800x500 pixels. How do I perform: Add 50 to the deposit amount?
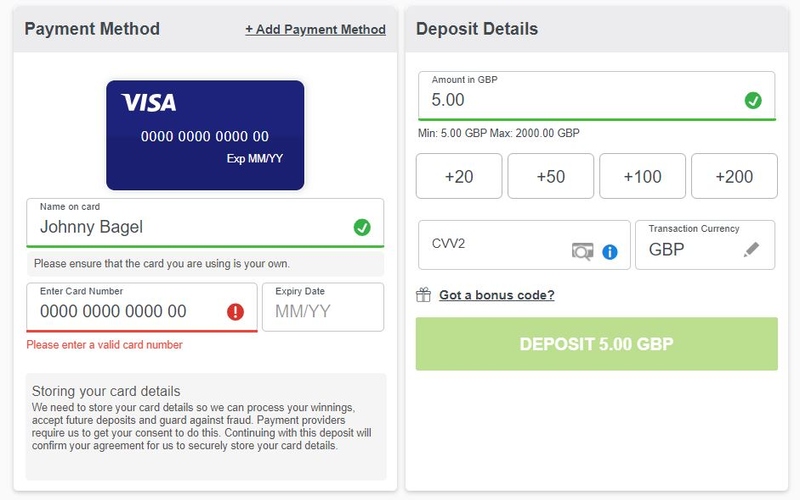pos(551,176)
